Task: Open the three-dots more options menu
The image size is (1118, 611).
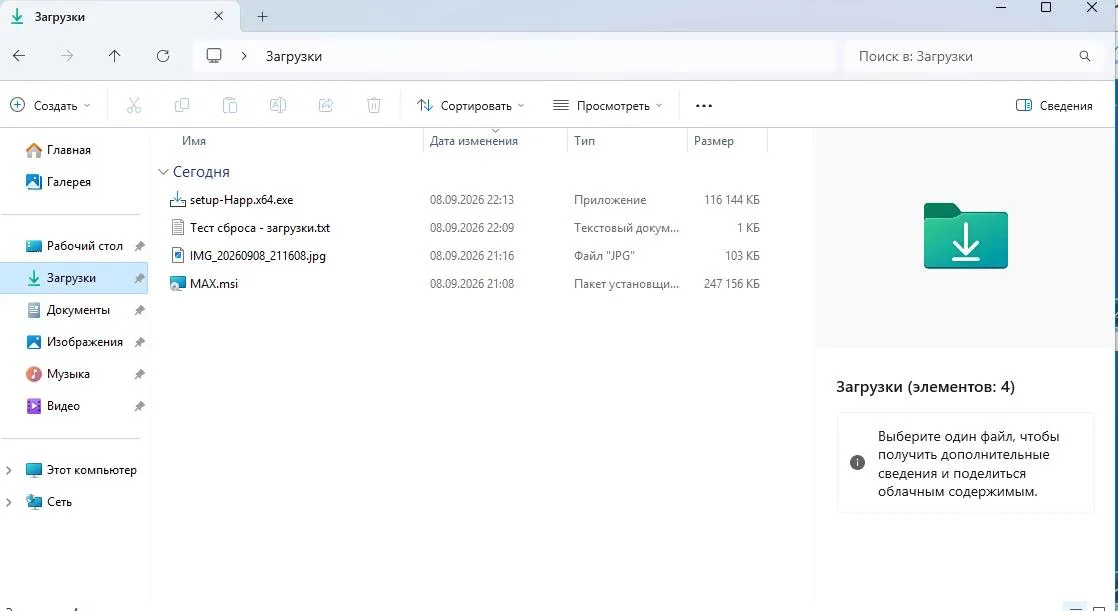Action: point(704,106)
